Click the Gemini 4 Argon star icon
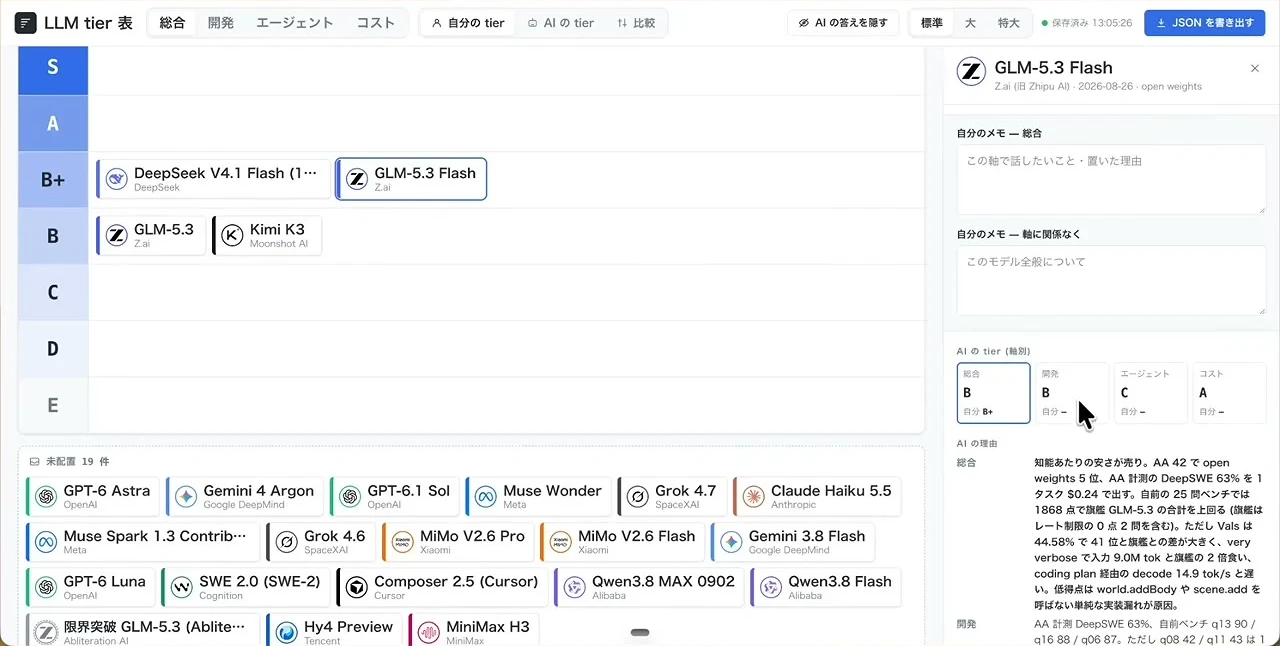 [185, 497]
